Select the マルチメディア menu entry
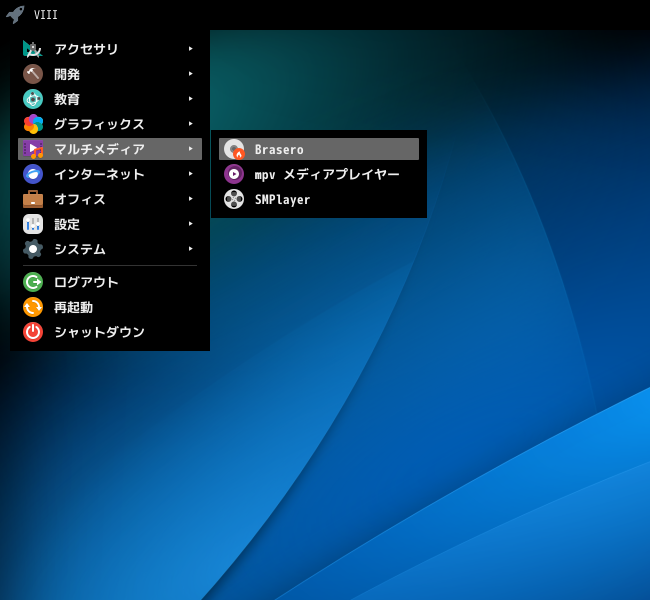 (110, 149)
